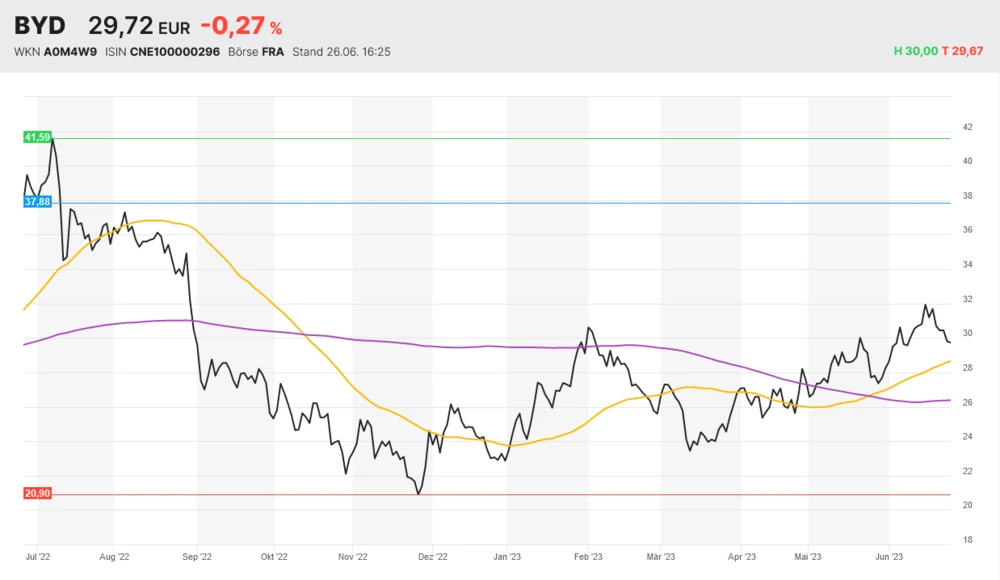Click the Jul '22 axis label
Screen dimensions: 1000x580
[x=39, y=556]
